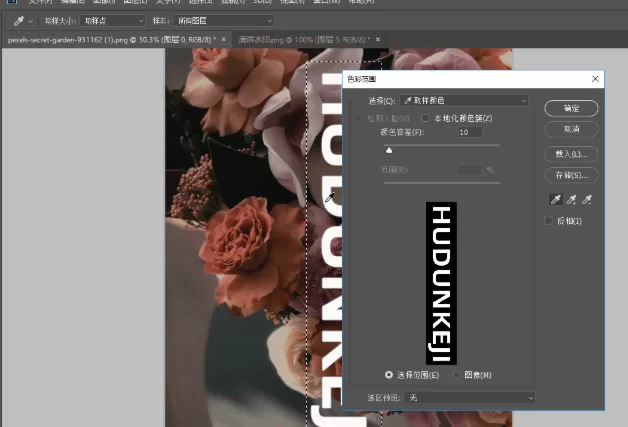Click the 取样大小: label in the options bar
Screen dimensions: 628x427
pyautogui.click(x=60, y=21)
